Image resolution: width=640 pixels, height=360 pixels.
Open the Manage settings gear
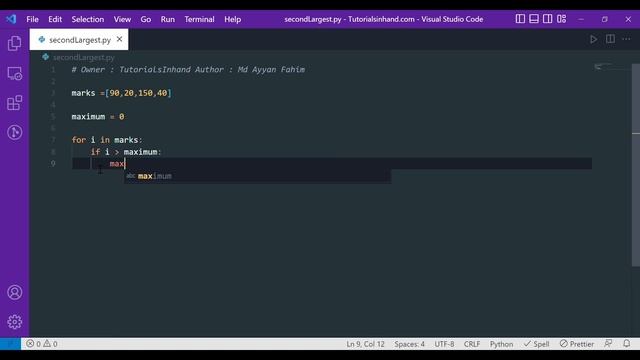pos(14,322)
